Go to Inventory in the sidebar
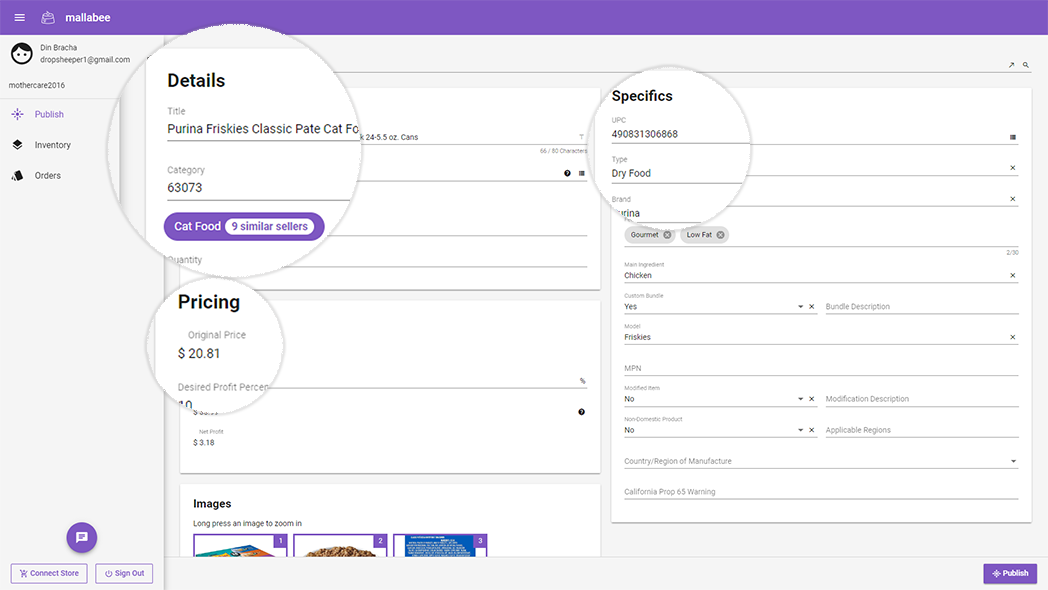The height and width of the screenshot is (590, 1048). click(52, 145)
